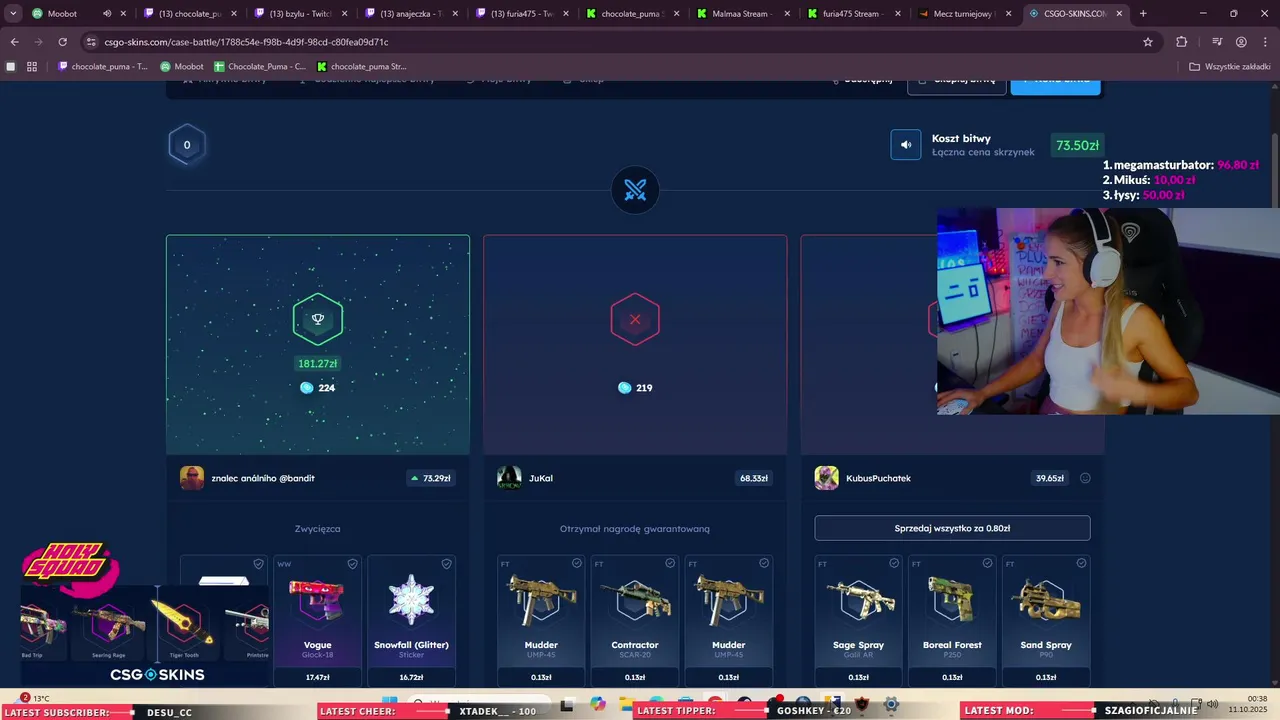Toggle the checkmark on Sage Spray card

[894, 564]
